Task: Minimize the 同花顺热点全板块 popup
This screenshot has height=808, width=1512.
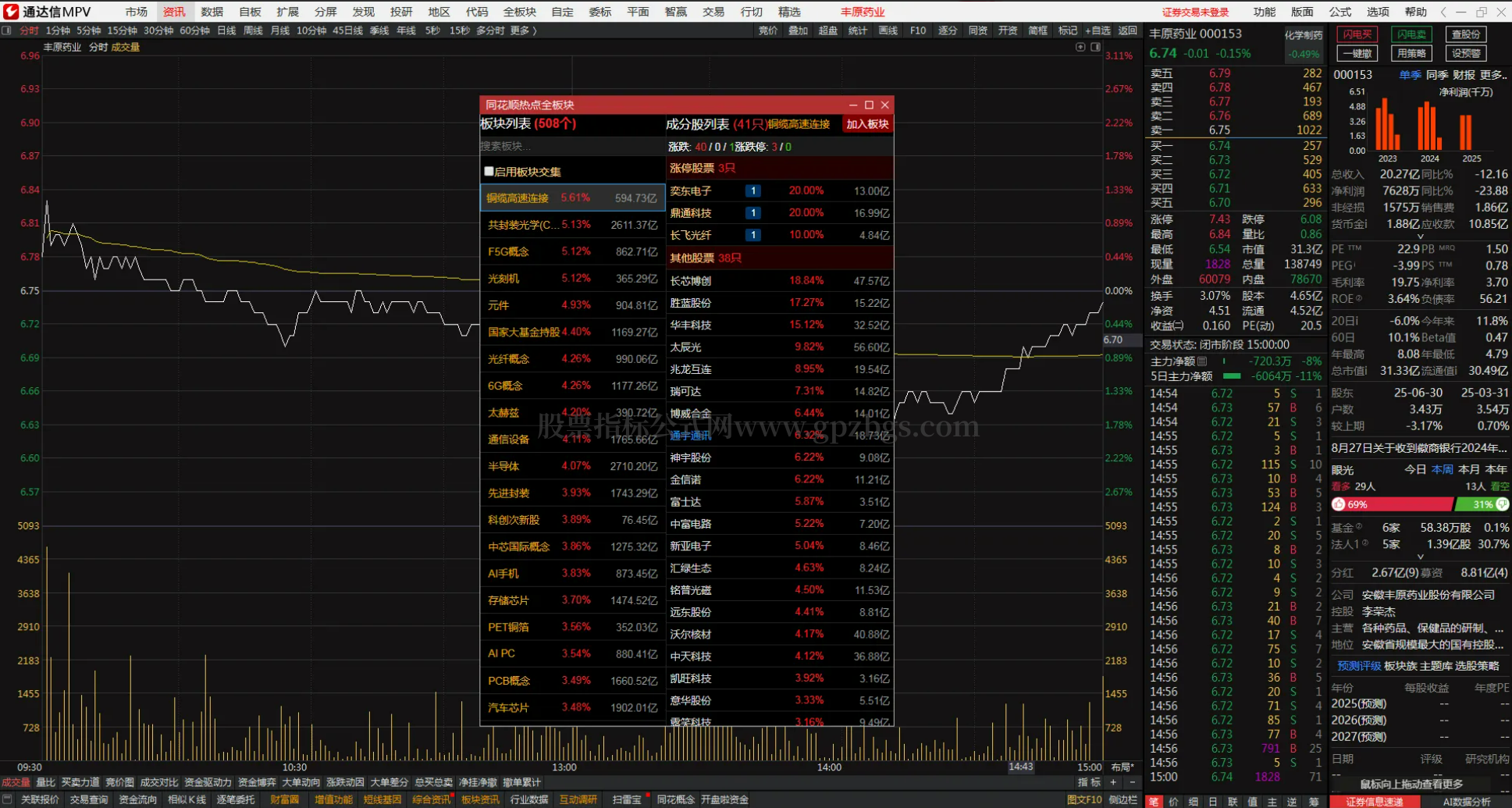Action: pyautogui.click(x=852, y=105)
